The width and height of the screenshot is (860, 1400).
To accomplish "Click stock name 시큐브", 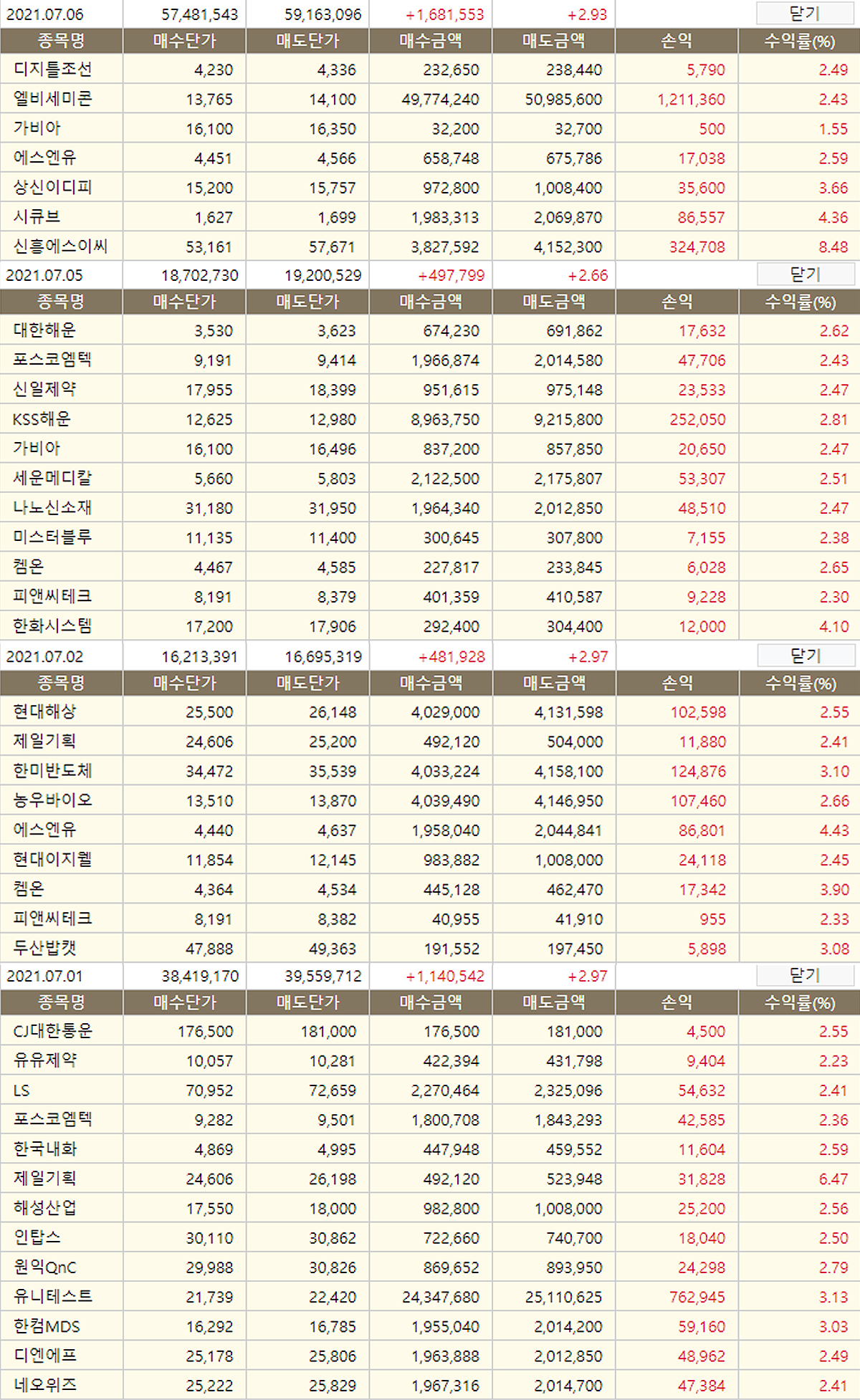I will click(x=37, y=217).
